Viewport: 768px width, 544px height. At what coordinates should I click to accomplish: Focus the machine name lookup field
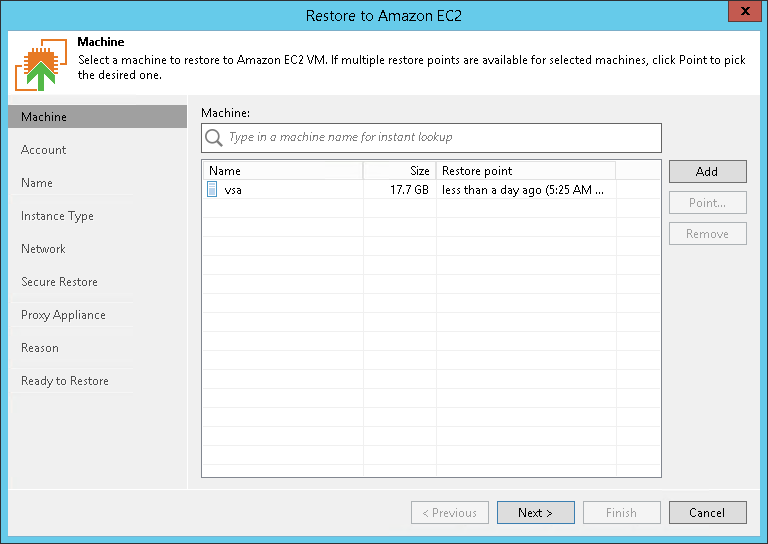440,137
